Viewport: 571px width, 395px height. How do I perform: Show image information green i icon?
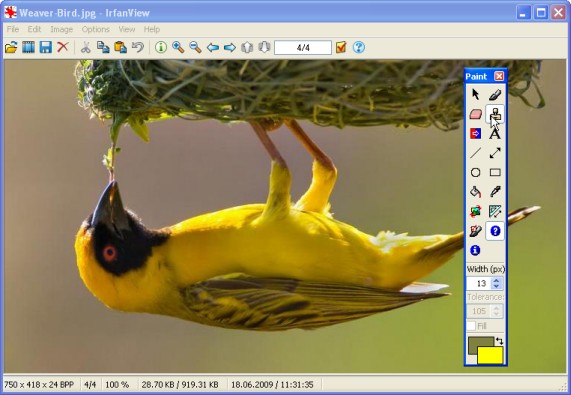pyautogui.click(x=161, y=47)
